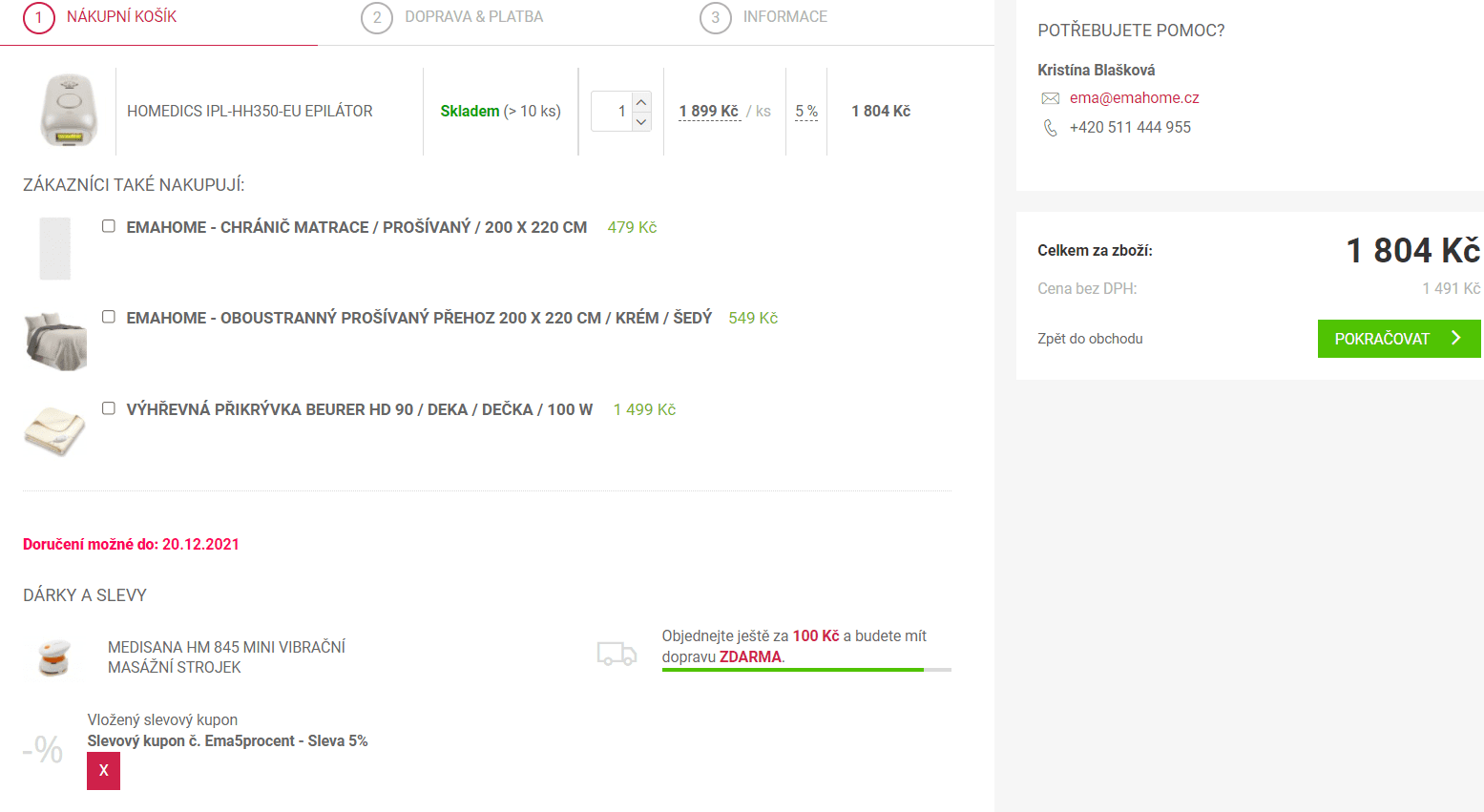This screenshot has width=1484, height=812.
Task: Tick the Výhřevná přikrývka Beurer checkbox
Action: pos(109,408)
